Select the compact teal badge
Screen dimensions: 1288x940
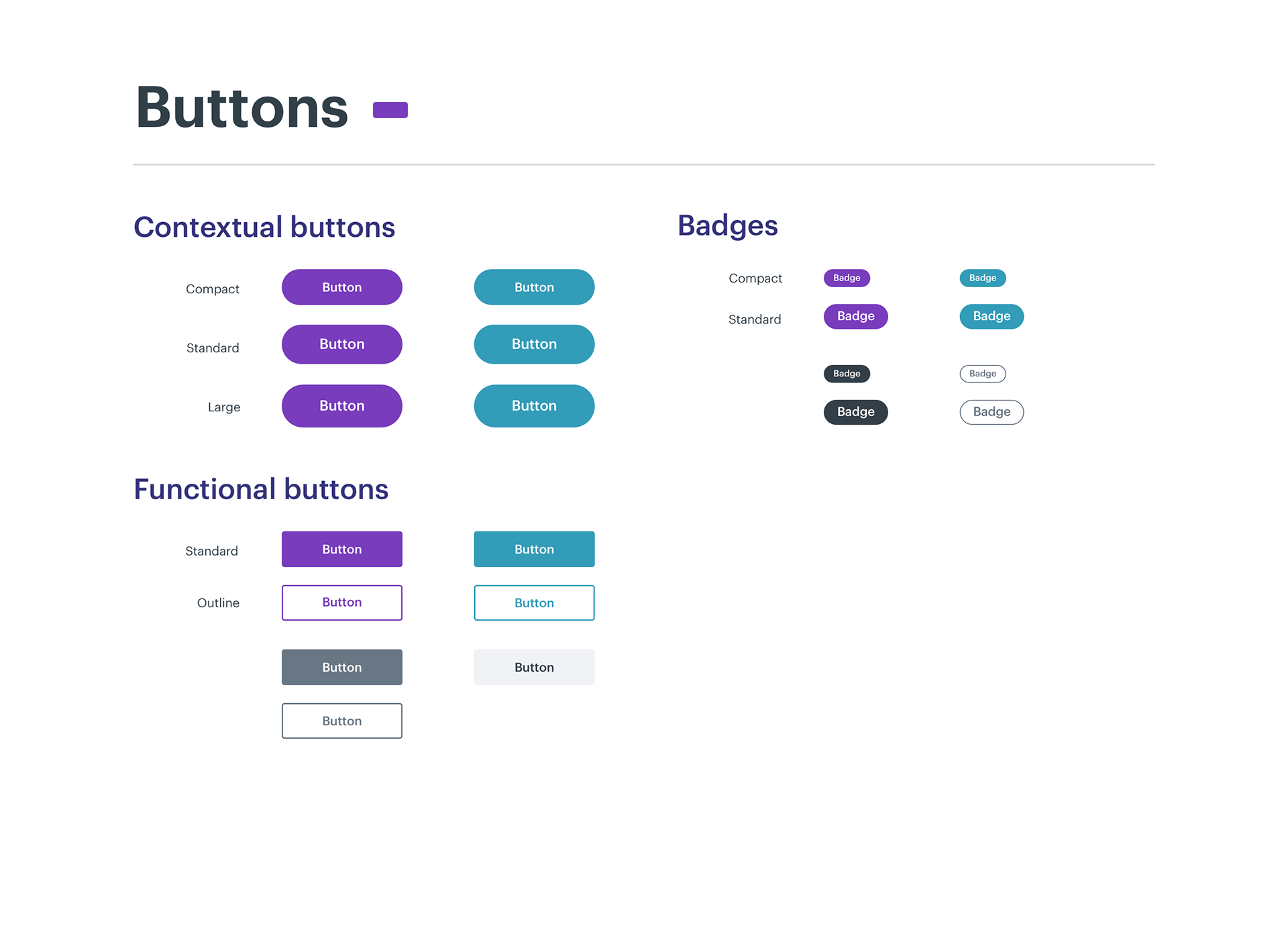coord(982,278)
